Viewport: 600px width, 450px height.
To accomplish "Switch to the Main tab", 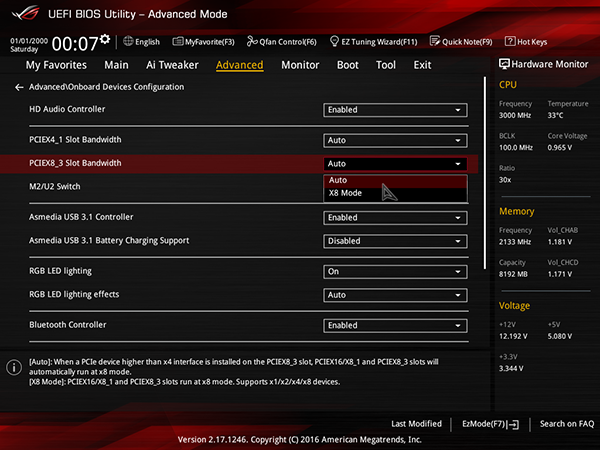I will (116, 65).
